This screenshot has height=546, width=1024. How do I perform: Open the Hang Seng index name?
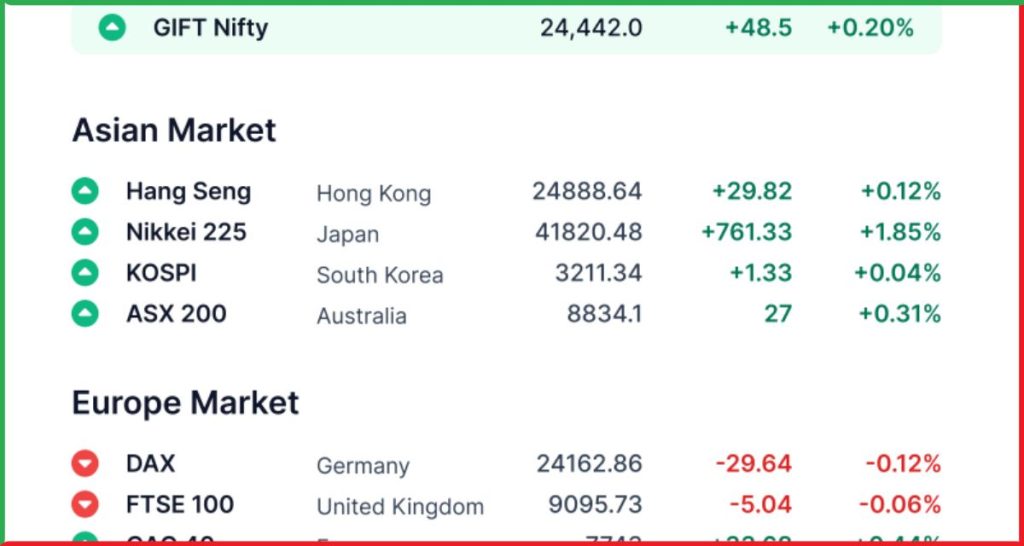(189, 191)
